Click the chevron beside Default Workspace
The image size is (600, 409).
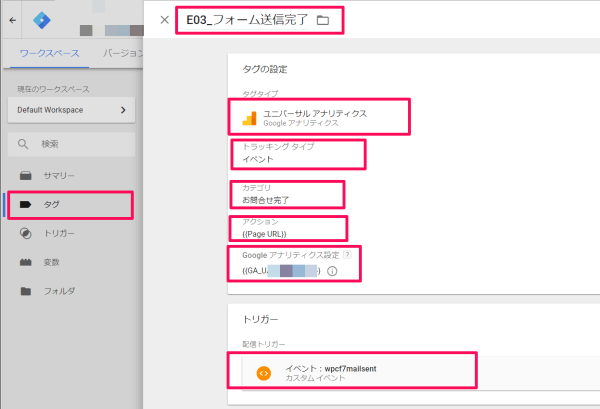point(123,110)
